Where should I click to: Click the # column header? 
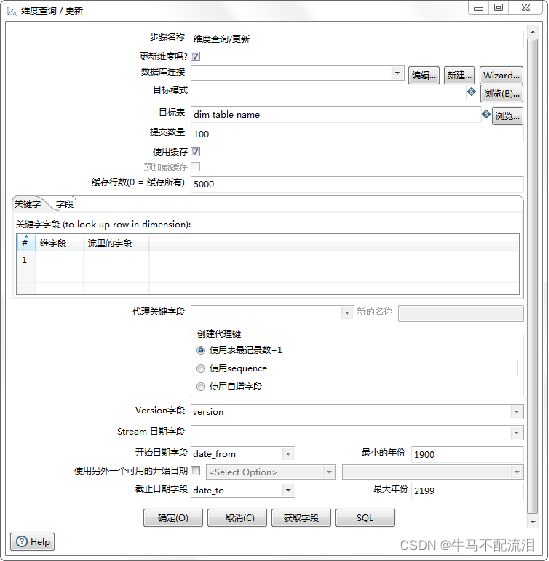[x=26, y=243]
